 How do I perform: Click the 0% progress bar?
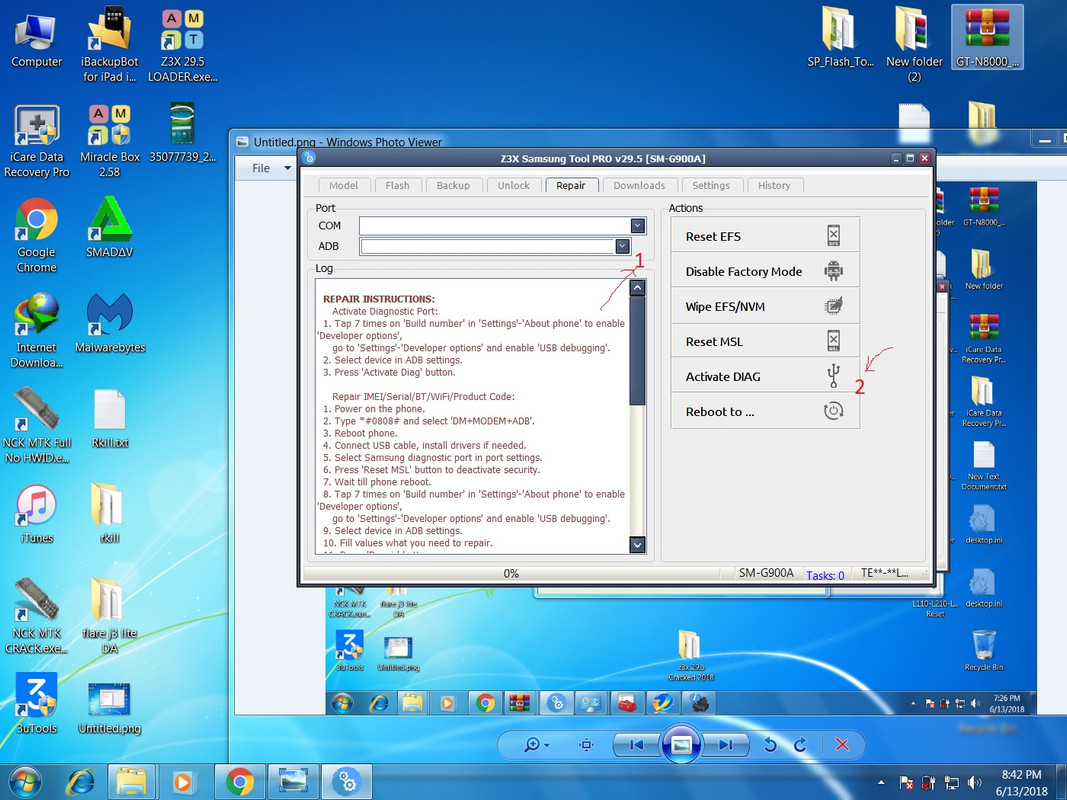pos(511,573)
